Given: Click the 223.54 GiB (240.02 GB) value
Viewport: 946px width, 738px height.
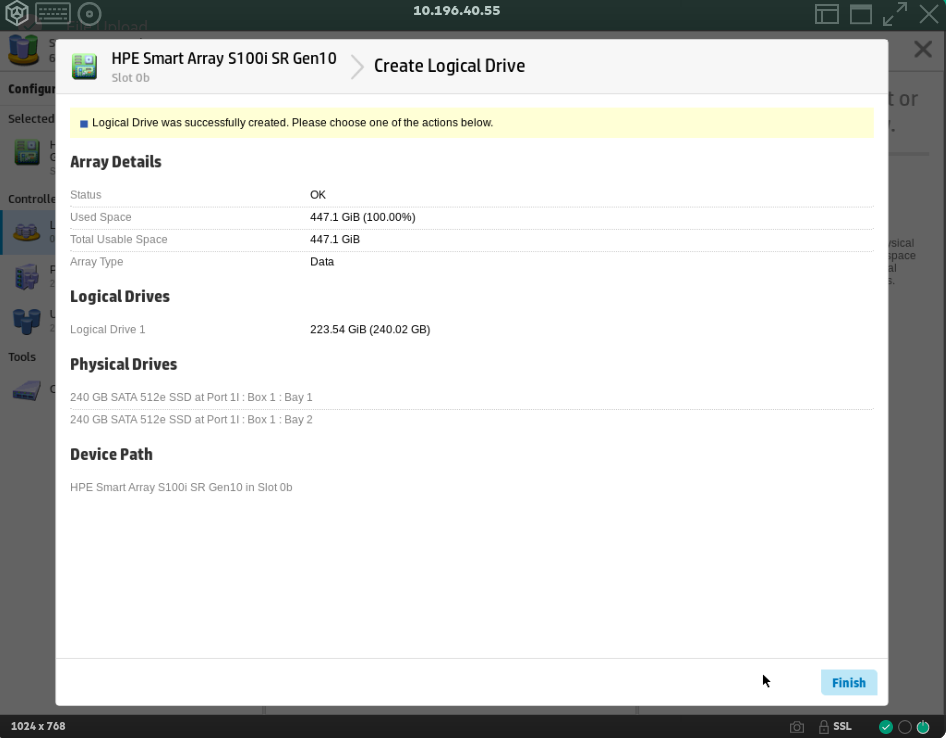Looking at the screenshot, I should click(370, 329).
